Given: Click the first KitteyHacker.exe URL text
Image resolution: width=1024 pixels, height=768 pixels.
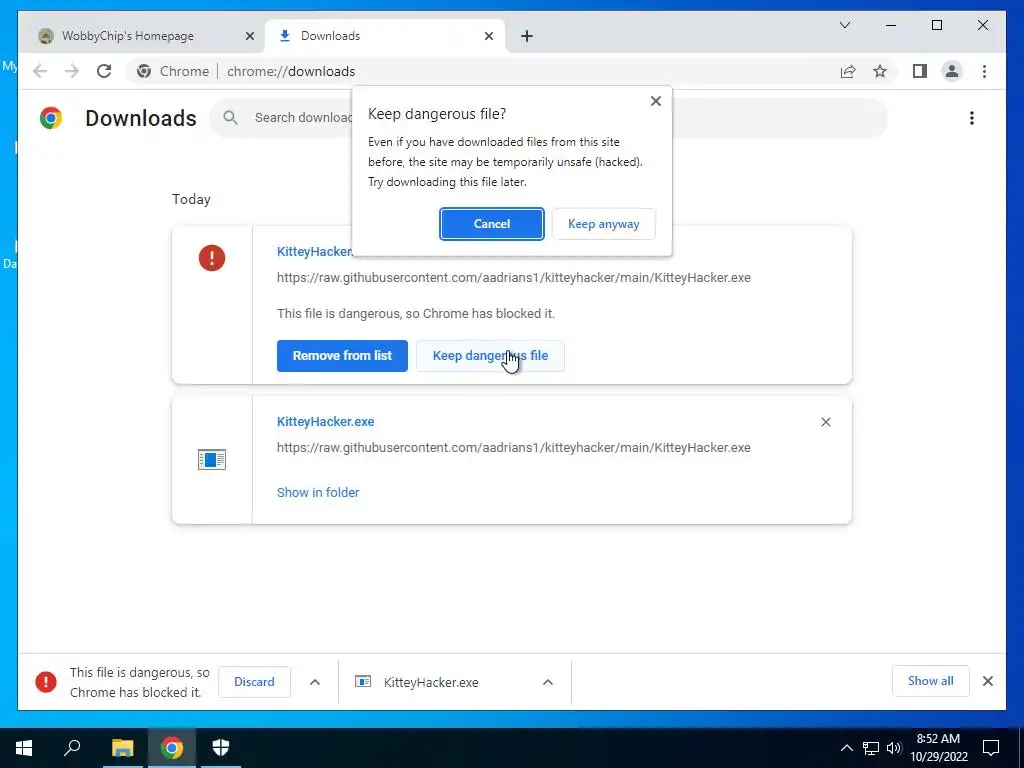Looking at the screenshot, I should [514, 278].
